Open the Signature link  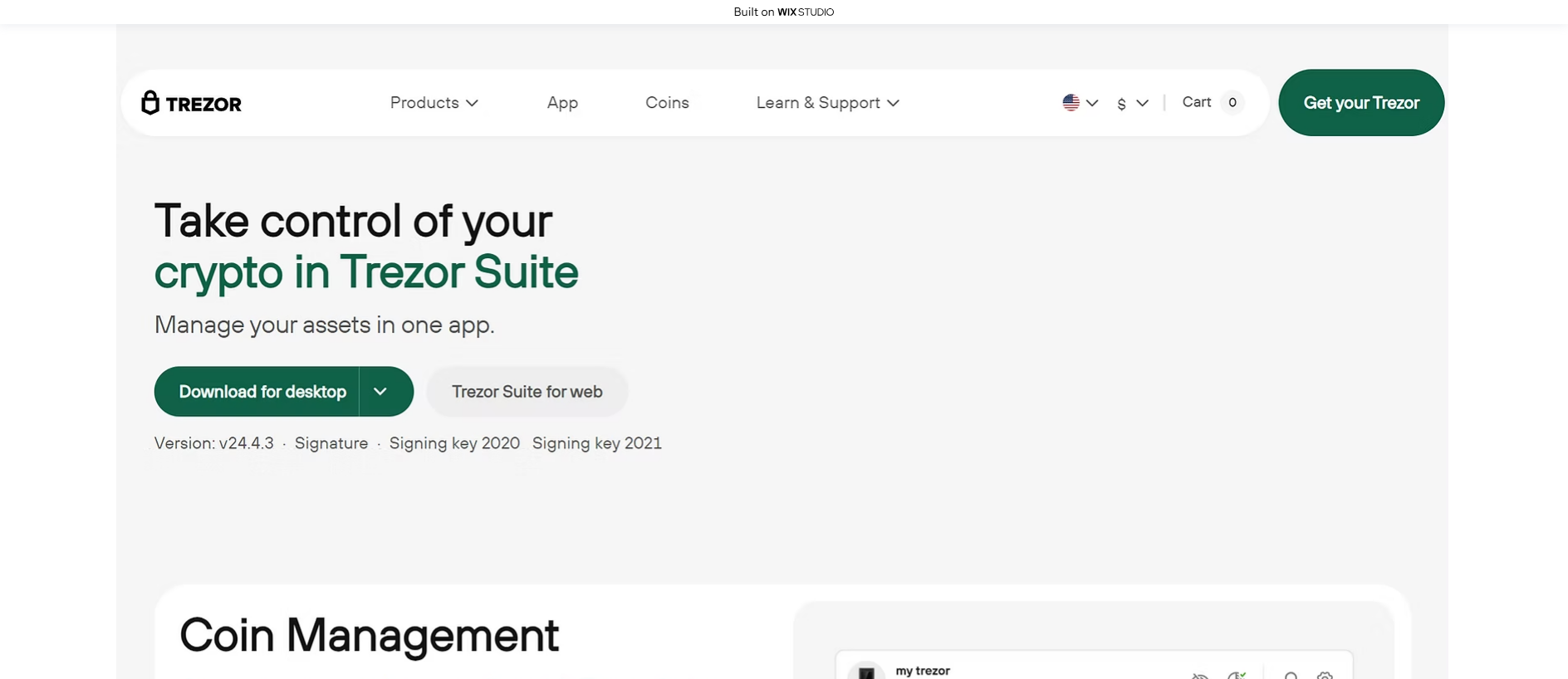(x=331, y=443)
